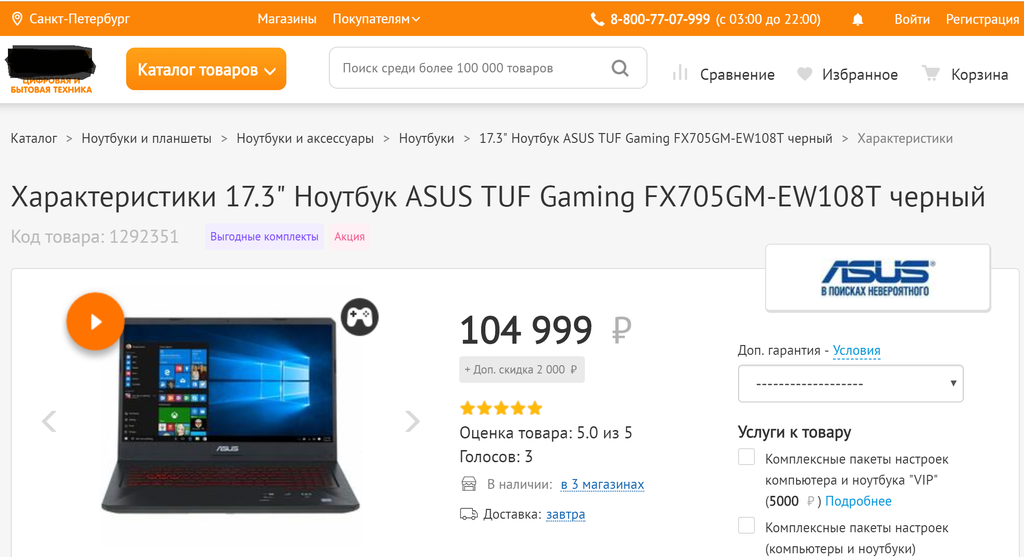Show next product image with right arrow
The image size is (1024, 557).
coord(412,421)
